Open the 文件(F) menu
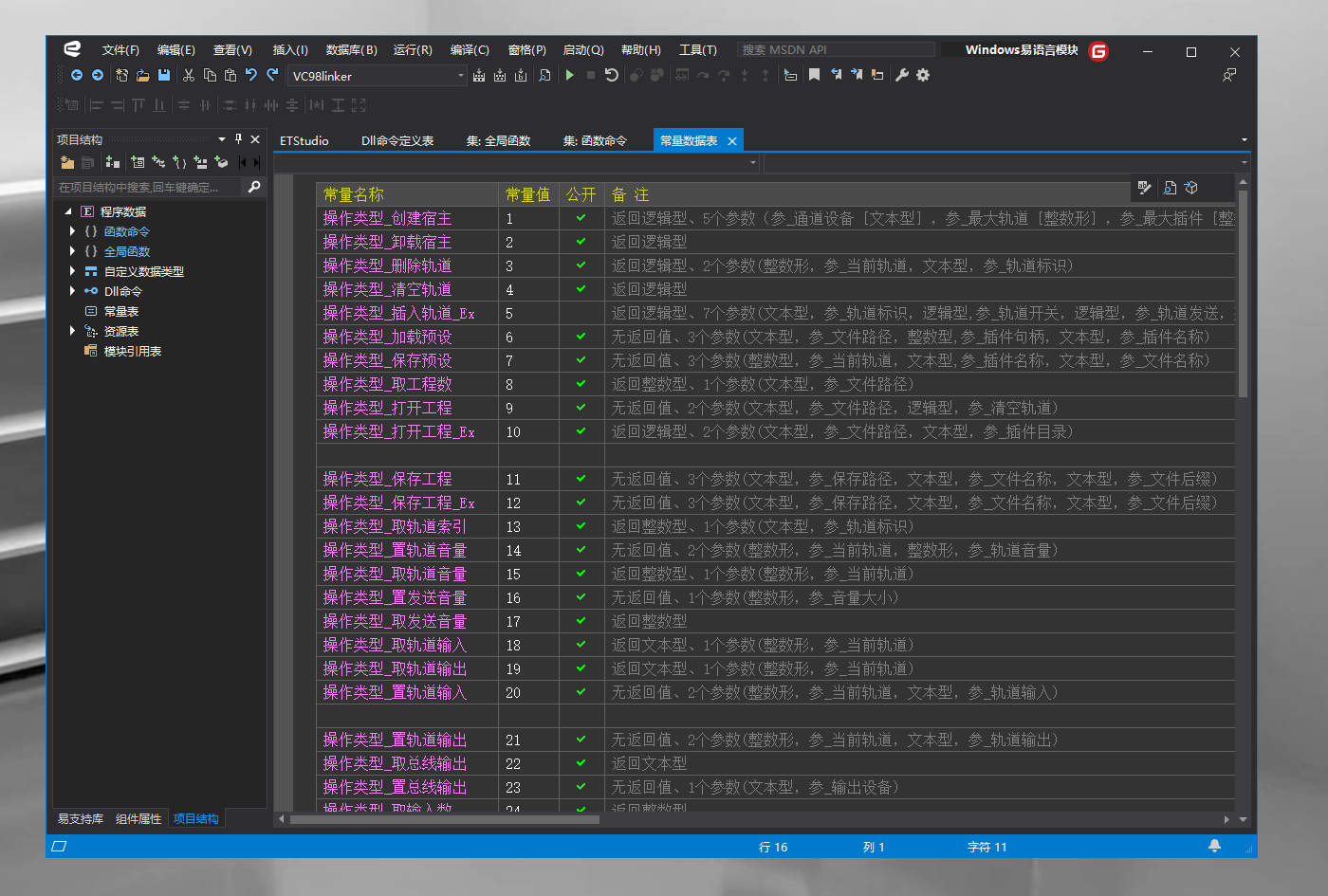 (120, 50)
